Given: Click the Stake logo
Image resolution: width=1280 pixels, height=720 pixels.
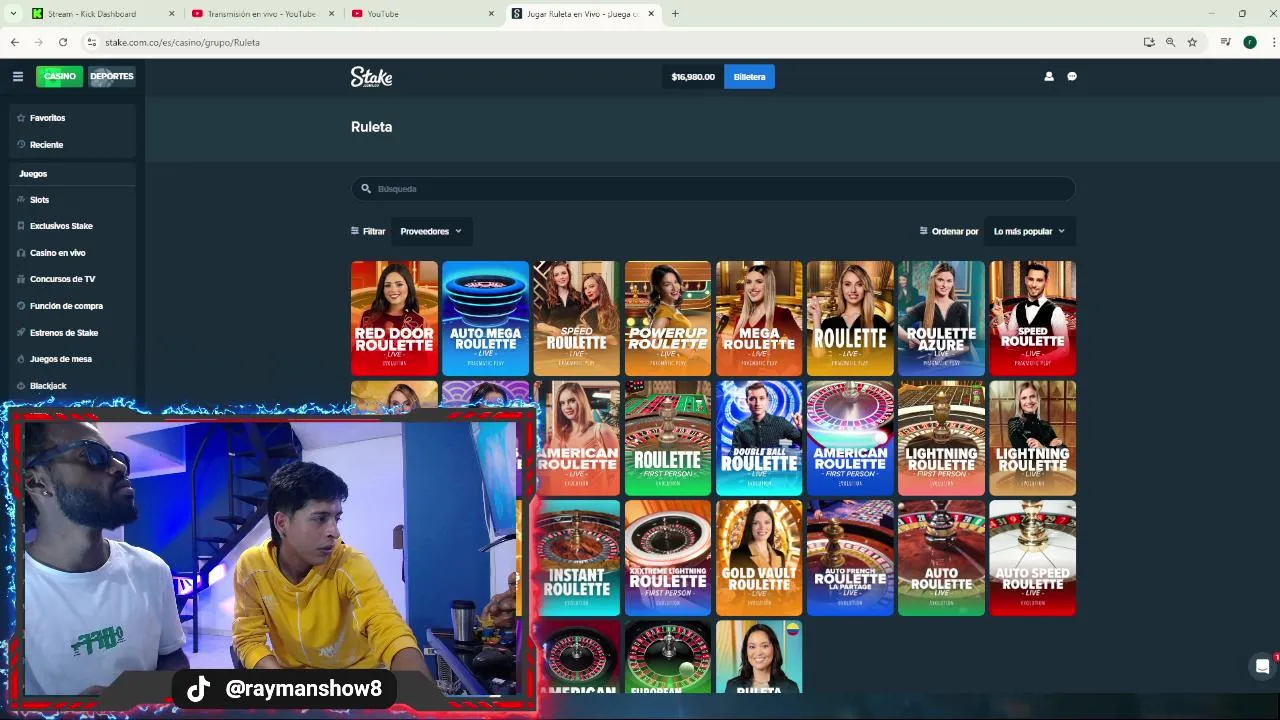Looking at the screenshot, I should [371, 77].
